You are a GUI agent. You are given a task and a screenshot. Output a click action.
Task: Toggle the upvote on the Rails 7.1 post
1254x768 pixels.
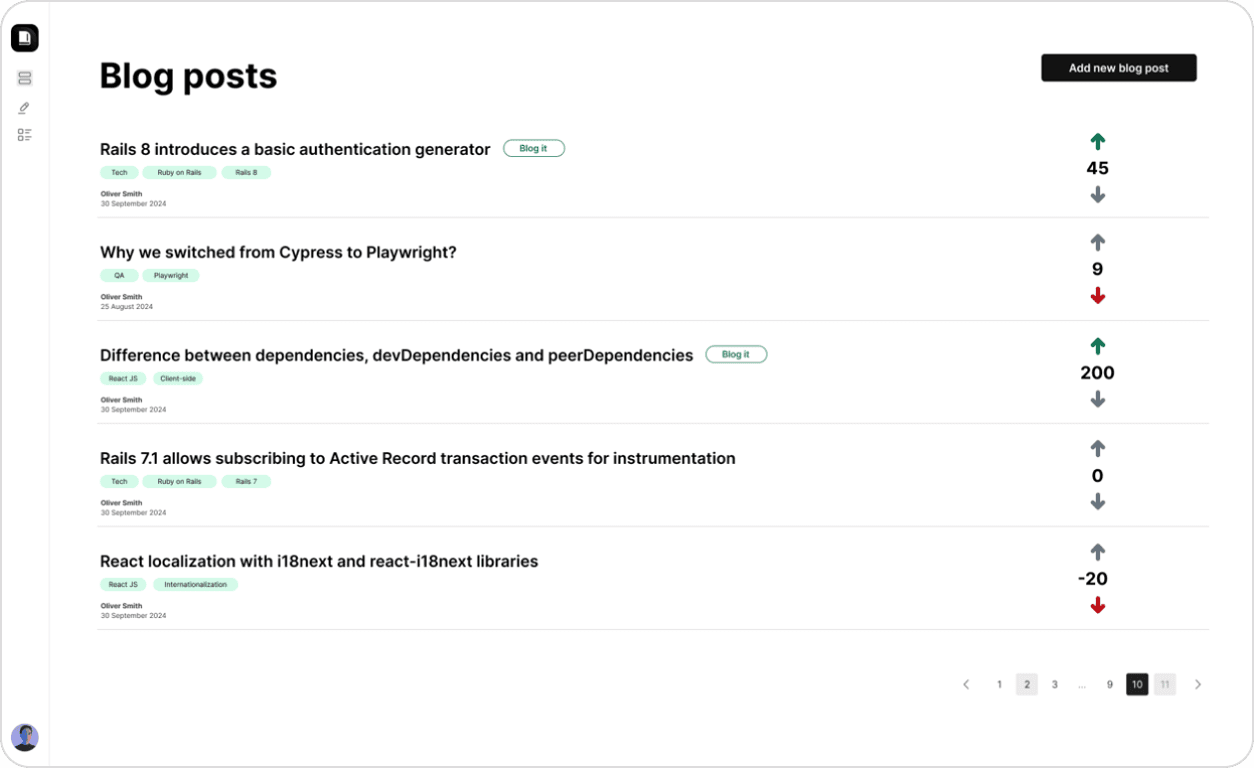pos(1097,449)
